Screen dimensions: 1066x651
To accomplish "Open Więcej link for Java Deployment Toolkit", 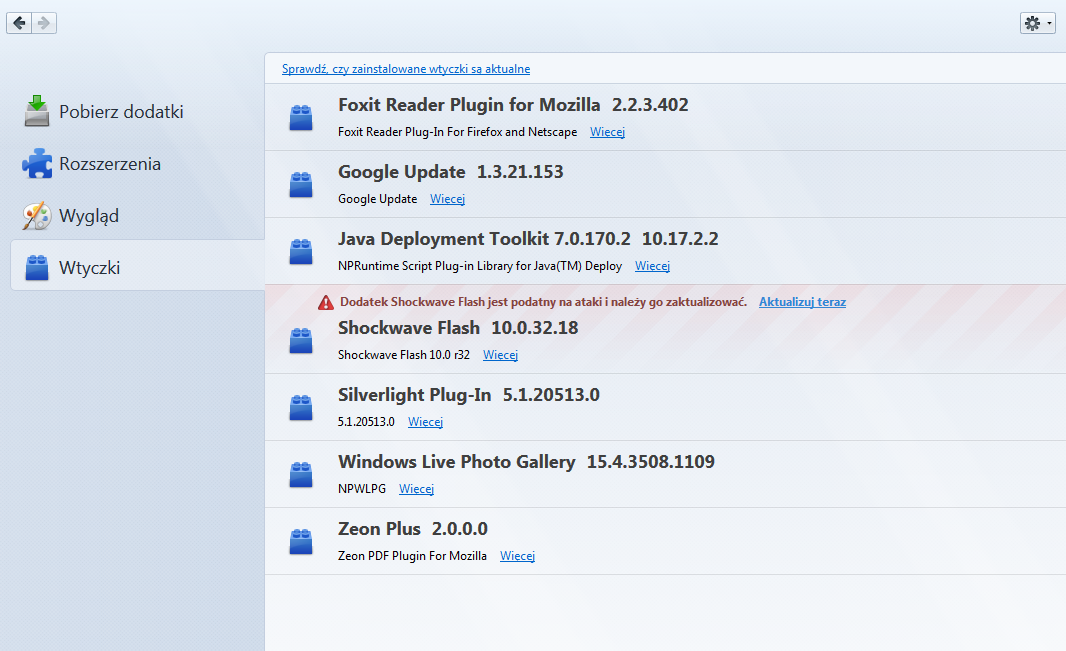I will [653, 266].
